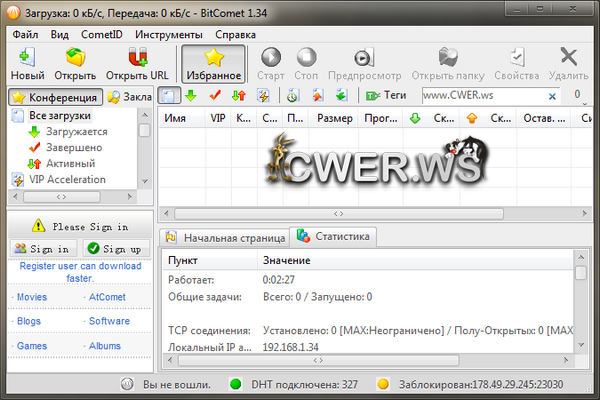Click the Sign up button
The image size is (600, 400).
point(117,249)
